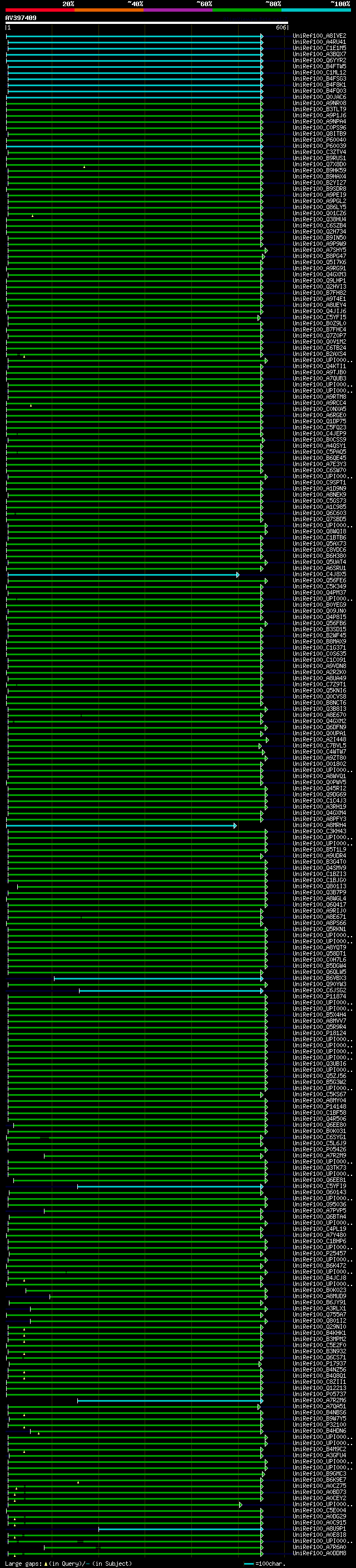
Task: Select the UniRef100_Q4R506 label
Action: (319, 1119)
